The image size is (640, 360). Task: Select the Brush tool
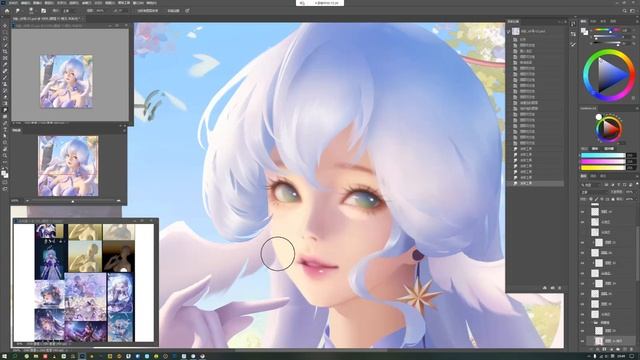[5, 78]
